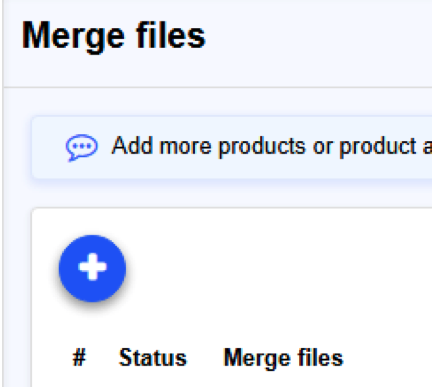This screenshot has width=432, height=391.
Task: Click the speech bubble icon in the banner
Action: [82, 148]
